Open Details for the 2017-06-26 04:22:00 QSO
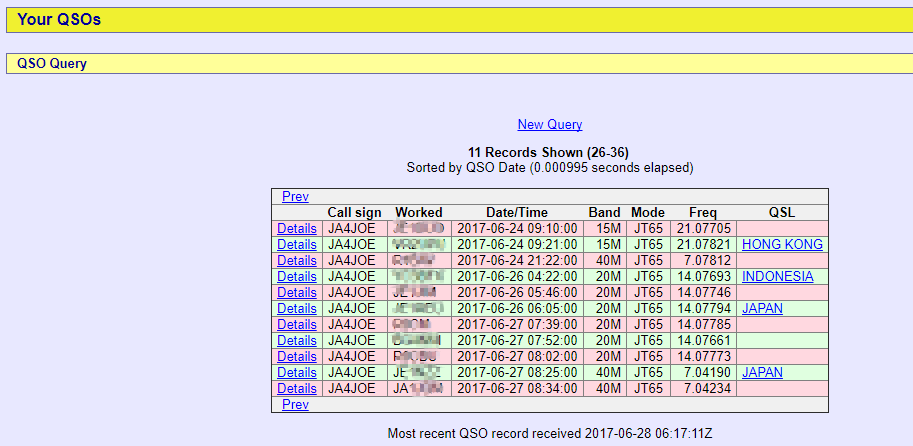The height and width of the screenshot is (446, 913). pos(297,277)
